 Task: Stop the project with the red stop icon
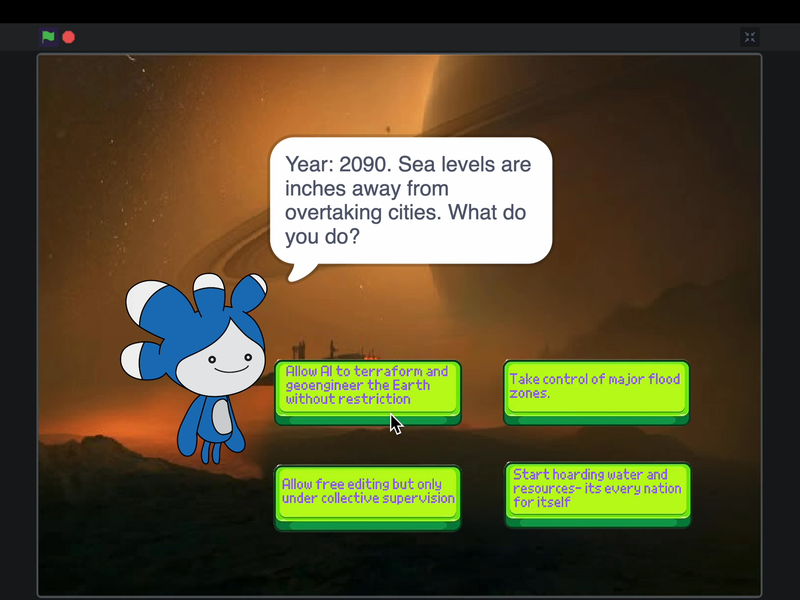(69, 37)
